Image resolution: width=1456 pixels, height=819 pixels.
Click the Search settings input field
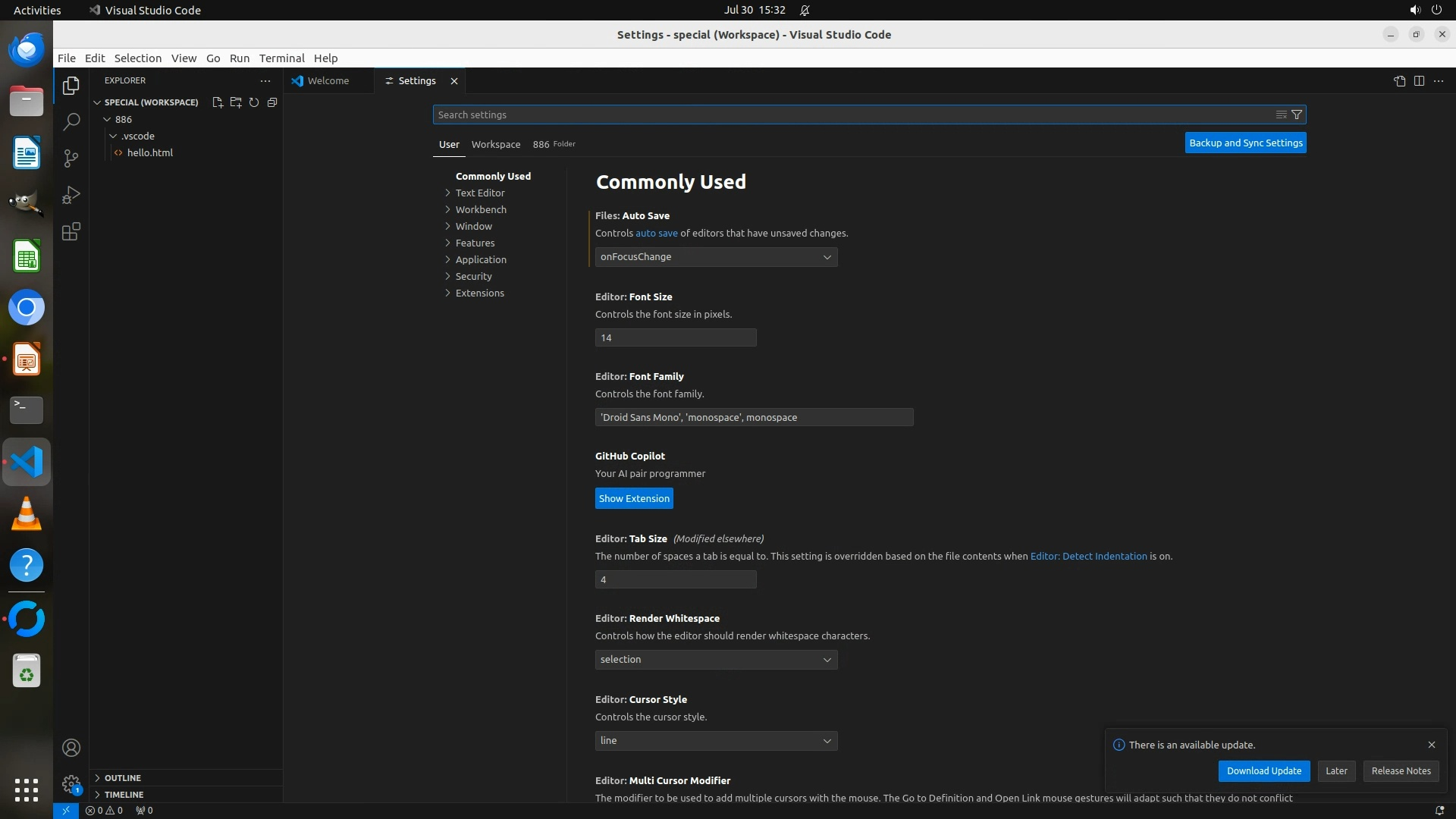coord(849,115)
